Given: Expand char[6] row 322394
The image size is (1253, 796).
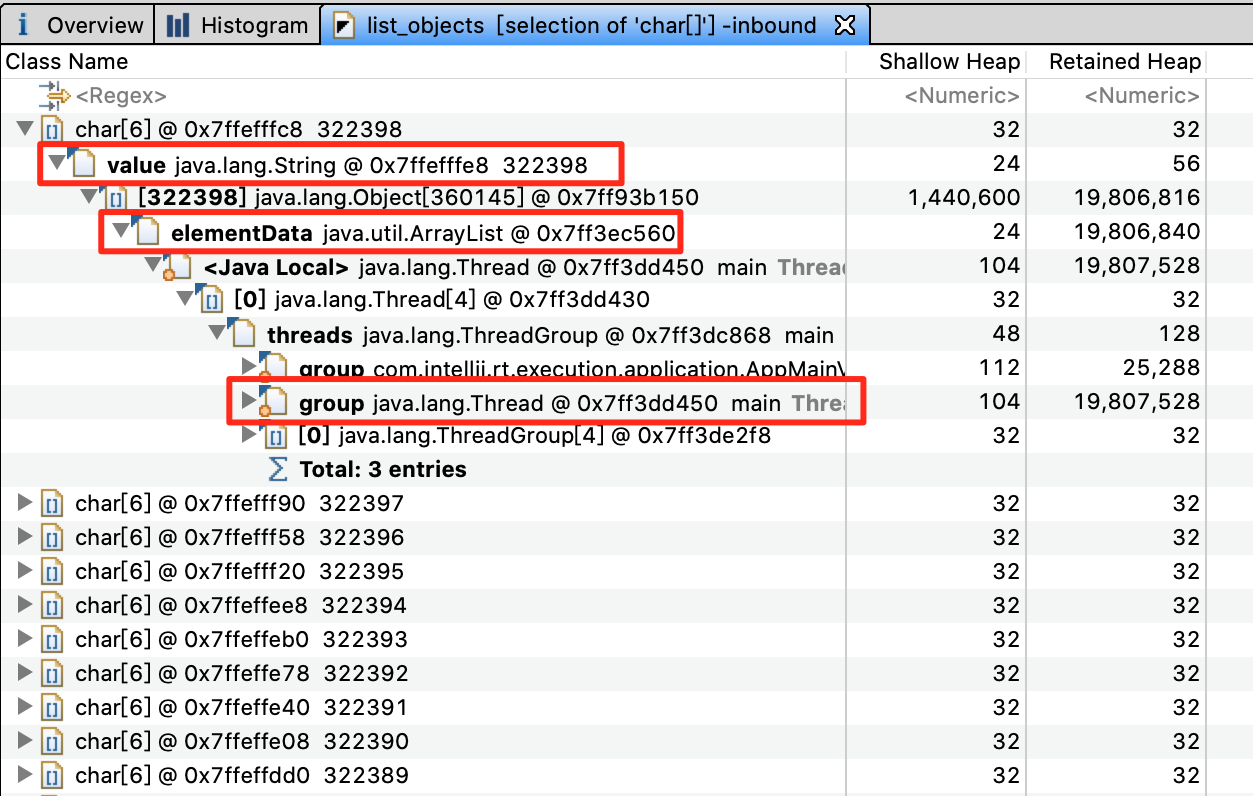Looking at the screenshot, I should click(x=25, y=605).
